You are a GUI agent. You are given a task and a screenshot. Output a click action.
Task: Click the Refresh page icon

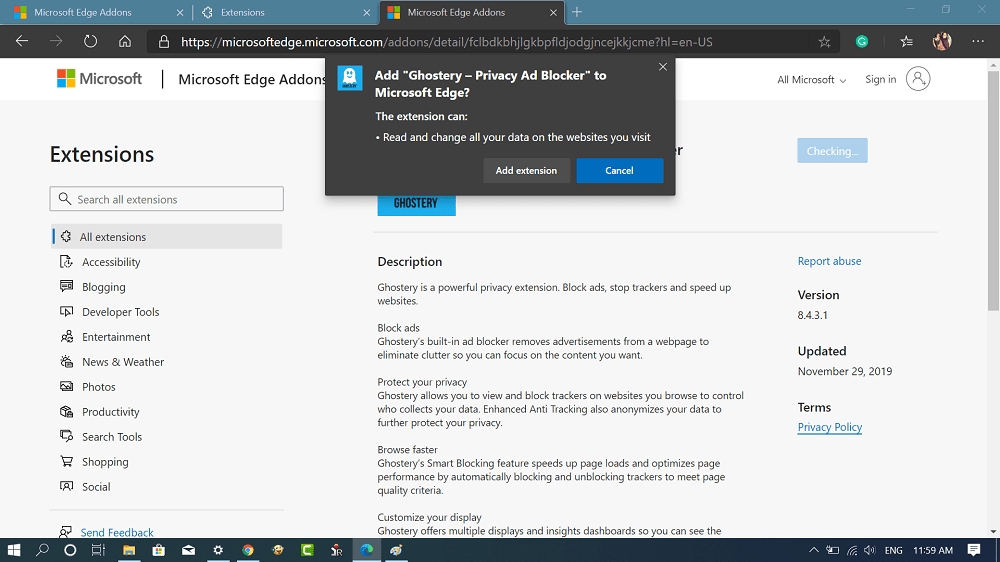tap(91, 41)
